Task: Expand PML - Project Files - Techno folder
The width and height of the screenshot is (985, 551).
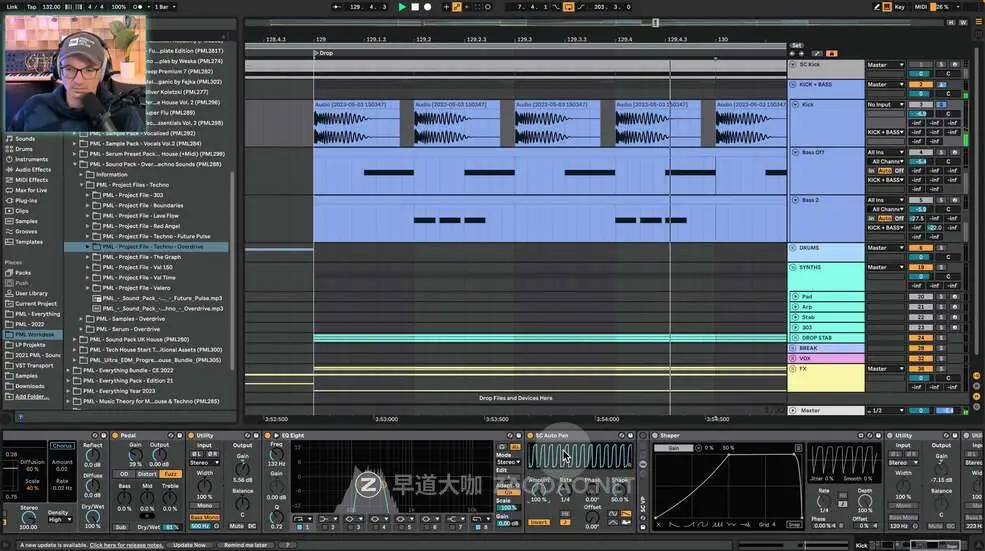Action: pos(83,185)
